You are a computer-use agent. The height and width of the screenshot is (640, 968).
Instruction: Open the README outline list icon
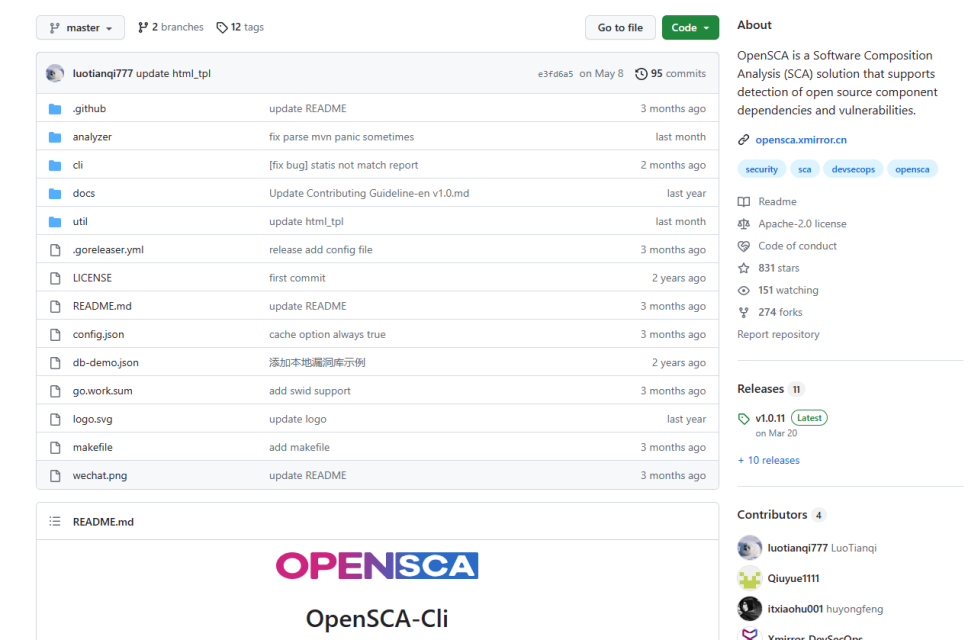click(55, 522)
